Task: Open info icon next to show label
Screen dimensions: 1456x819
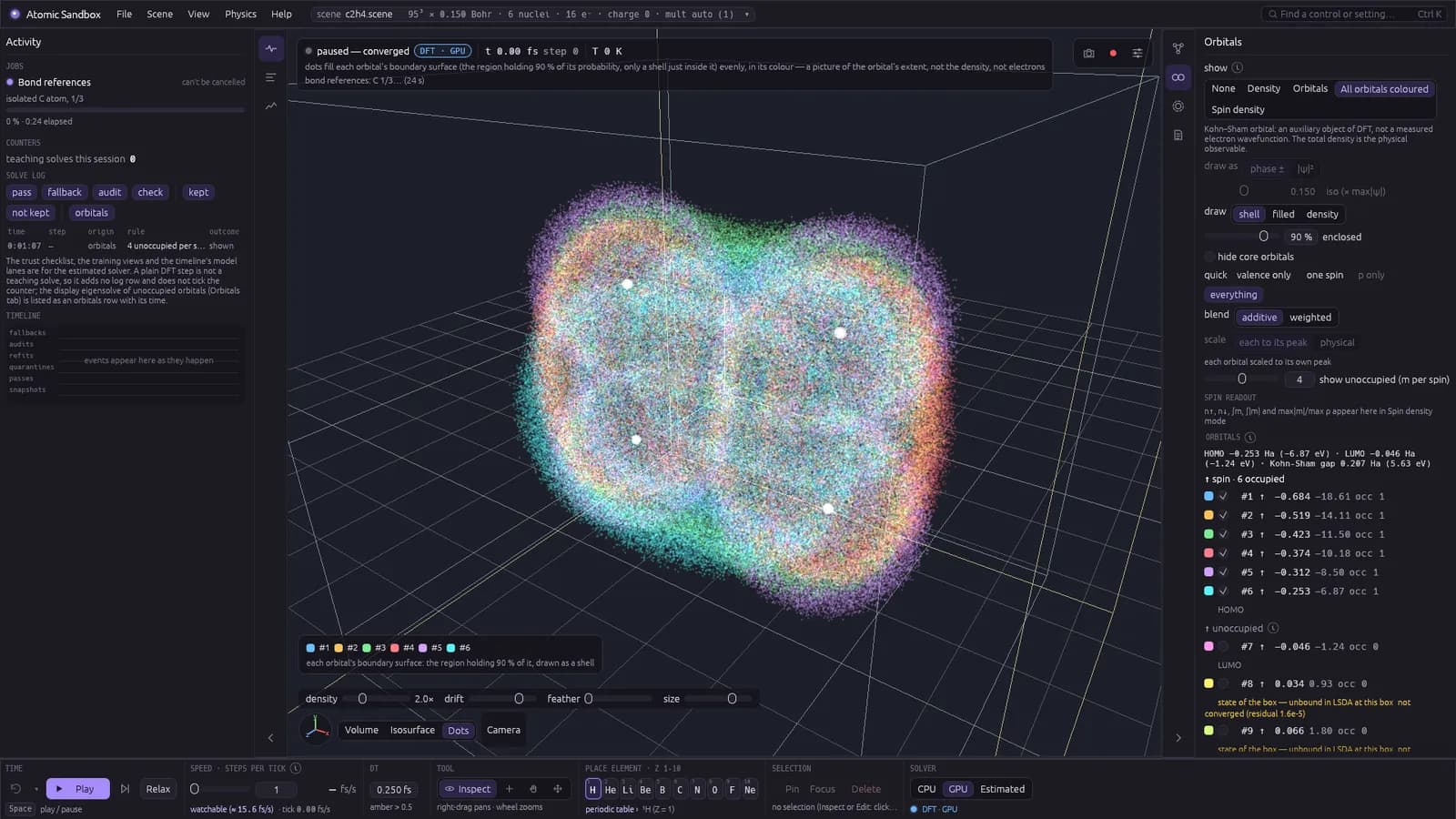Action: click(x=1238, y=68)
